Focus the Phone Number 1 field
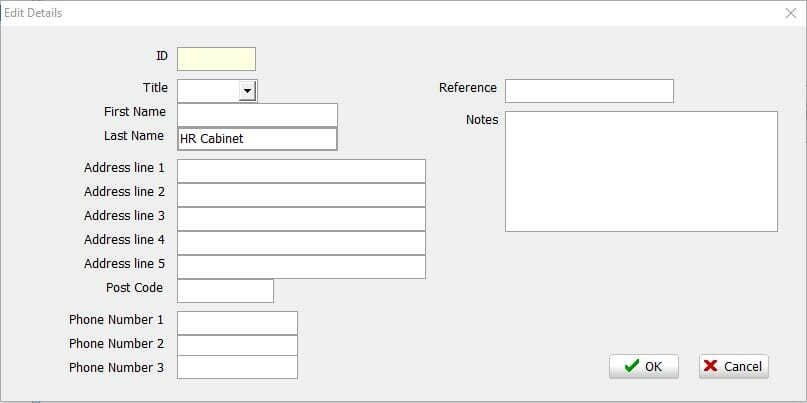807x403 pixels. [x=237, y=323]
